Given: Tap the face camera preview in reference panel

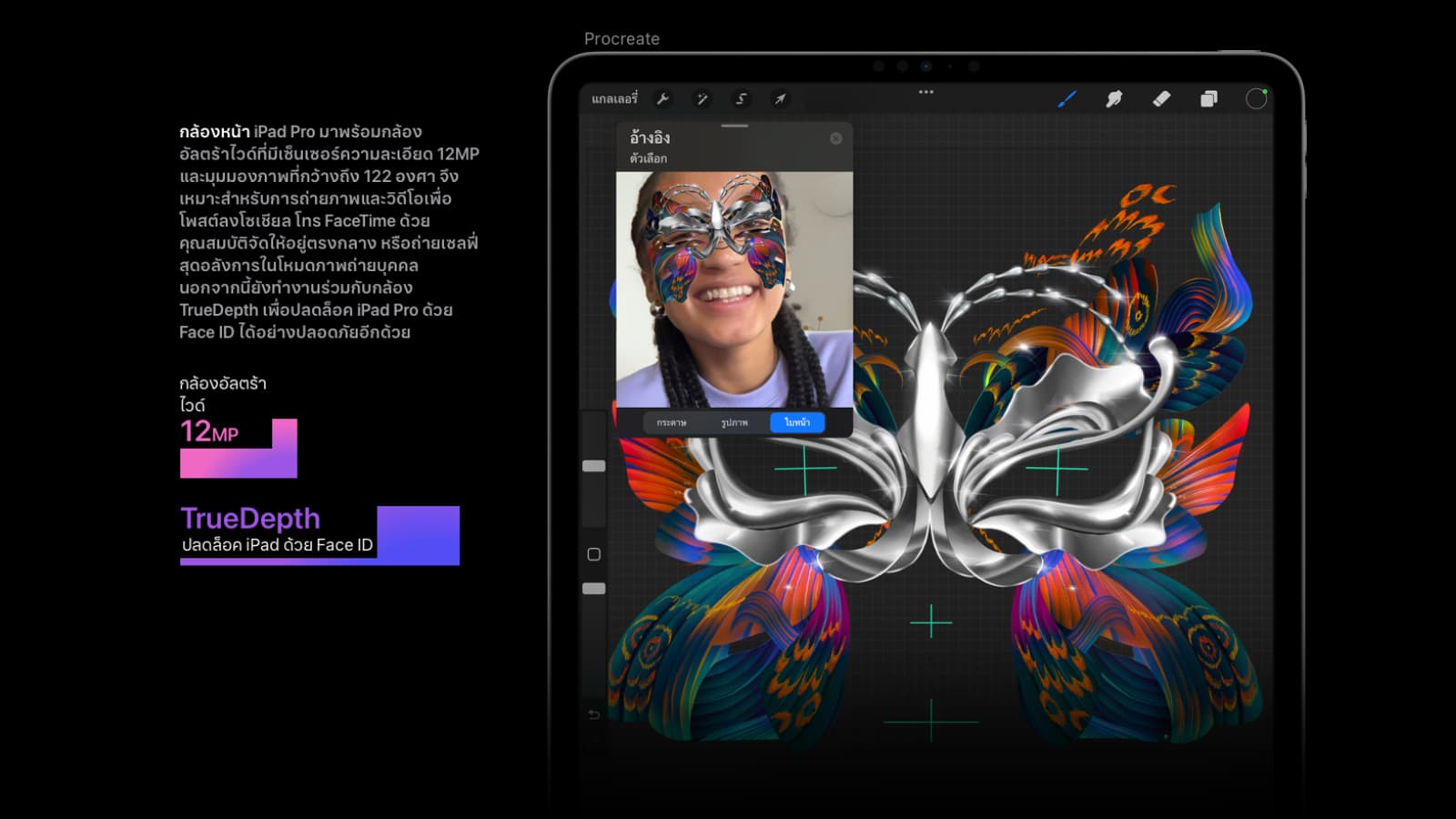Looking at the screenshot, I should point(734,289).
